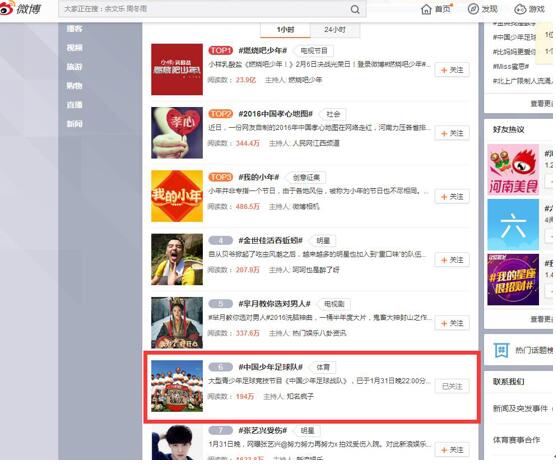Click the 电视剧 category tag
Image resolution: width=556 pixels, height=464 pixels.
pyautogui.click(x=334, y=304)
